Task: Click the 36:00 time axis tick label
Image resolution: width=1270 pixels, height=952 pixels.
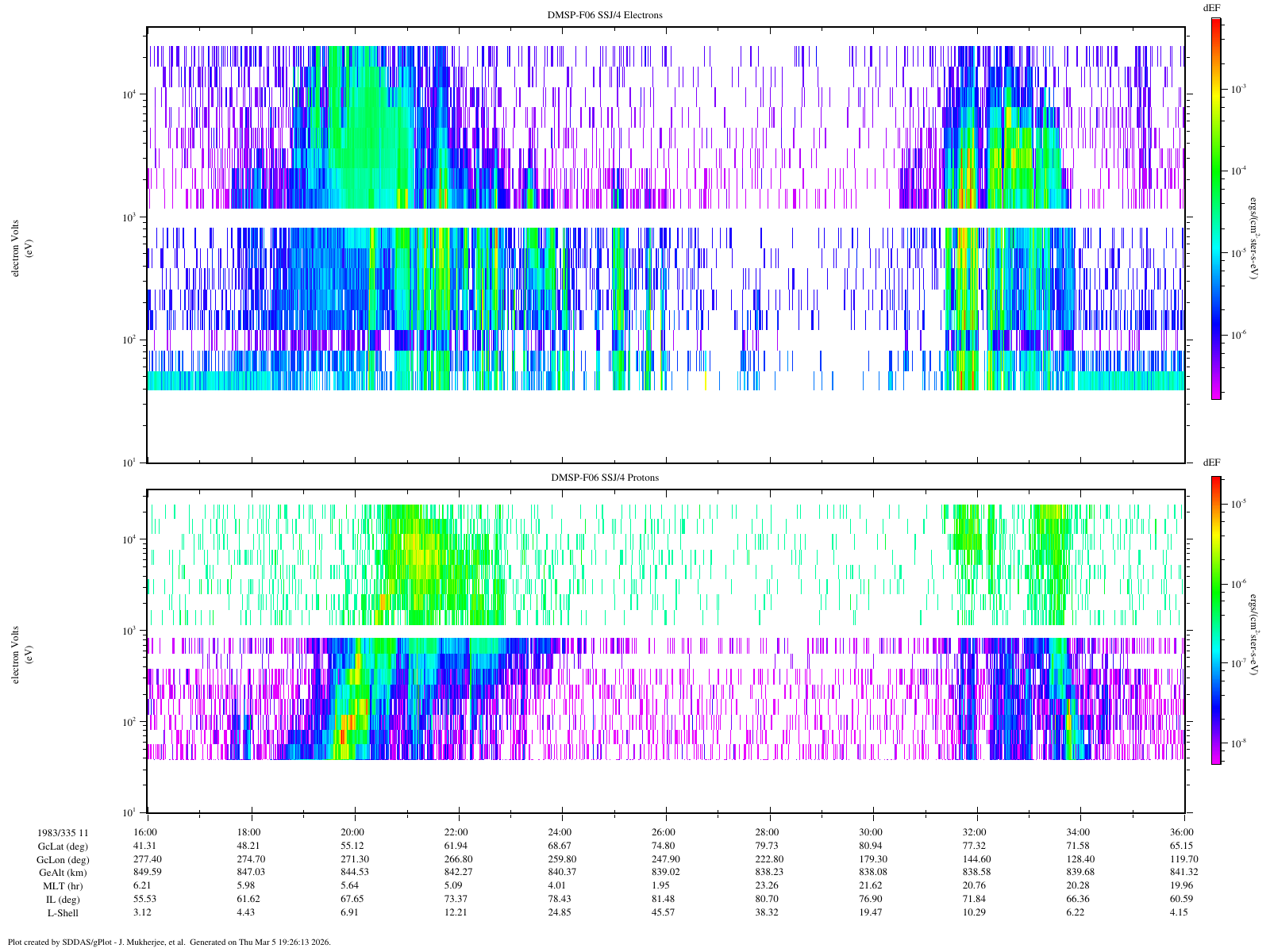Action: coord(1181,832)
